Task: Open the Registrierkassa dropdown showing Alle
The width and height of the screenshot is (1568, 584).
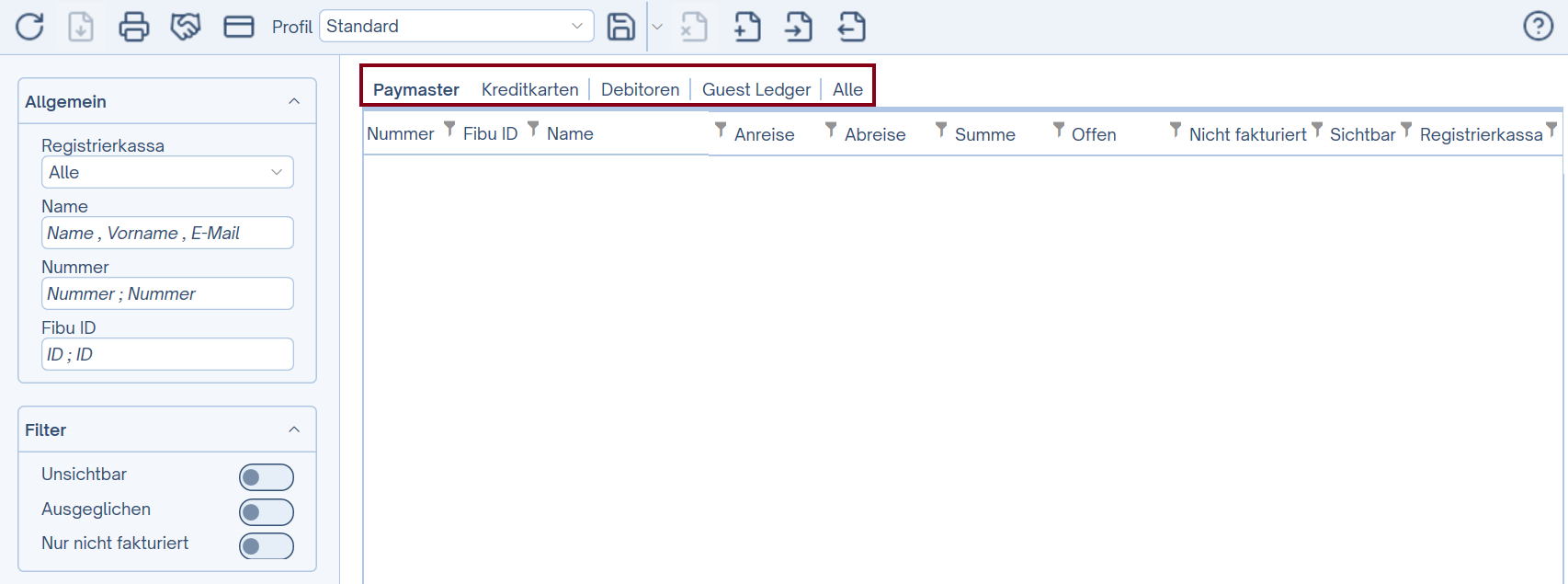Action: (167, 172)
